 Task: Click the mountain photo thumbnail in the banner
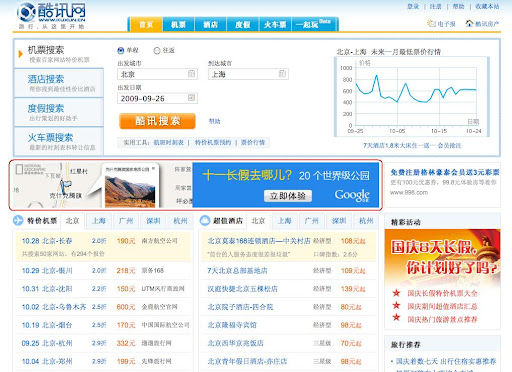click(x=130, y=191)
